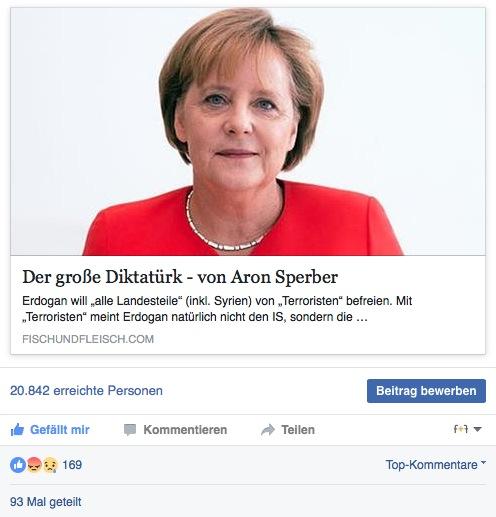Image resolution: width=496 pixels, height=517 pixels.
Task: Select the Teilen action label
Action: tap(298, 430)
